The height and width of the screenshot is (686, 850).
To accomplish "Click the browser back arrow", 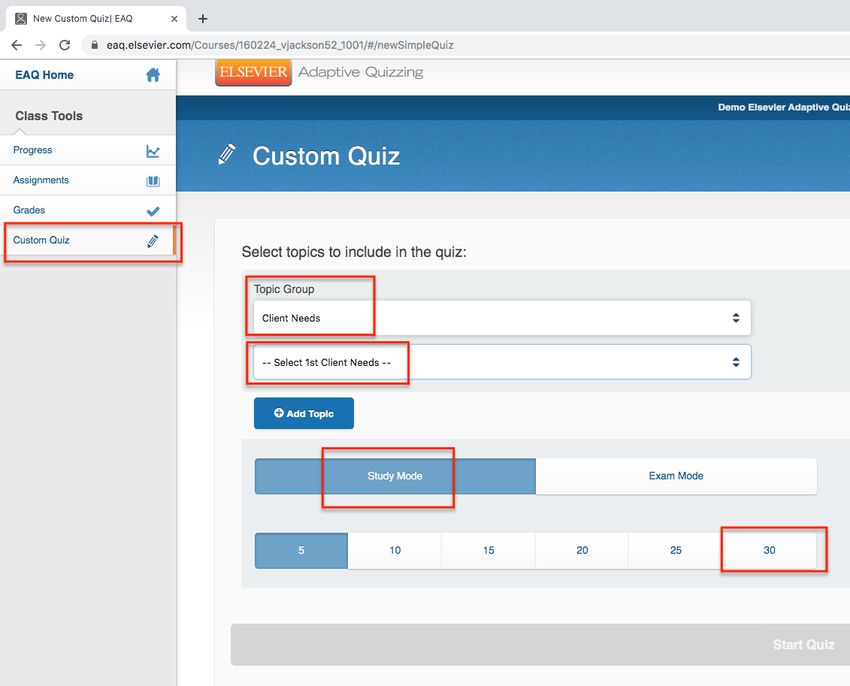I will pos(17,45).
